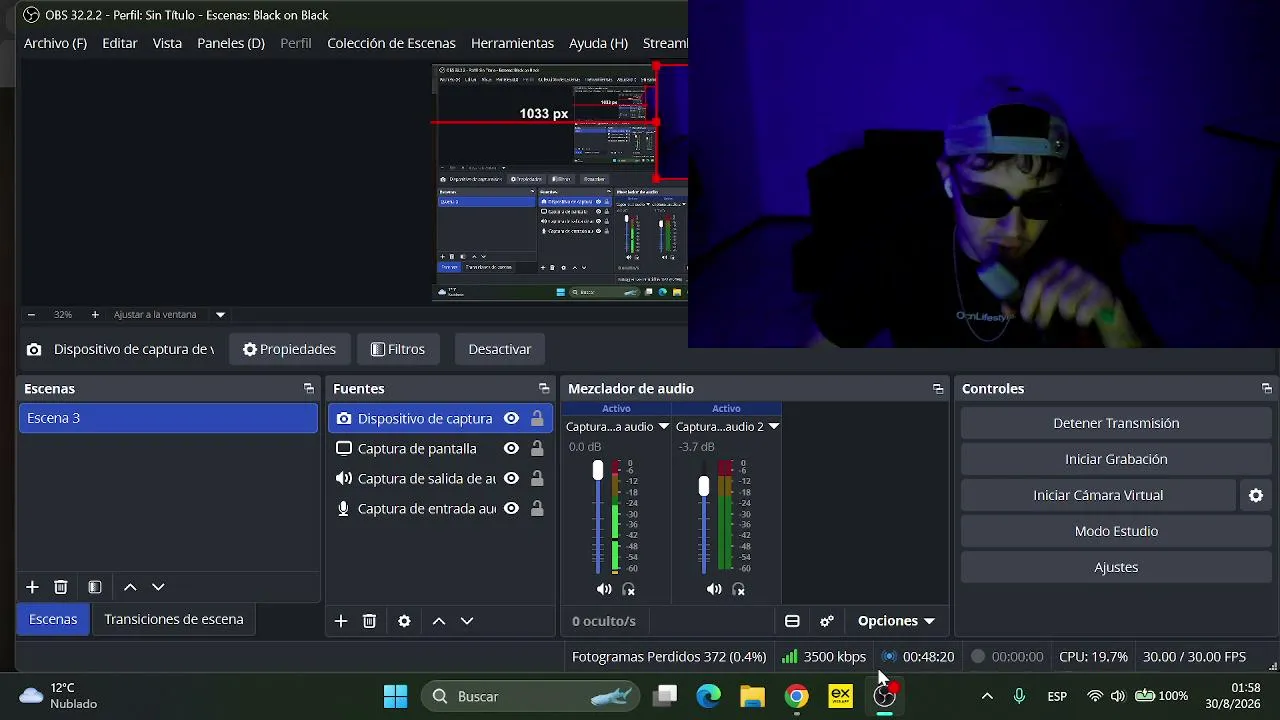
Task: Open Google Chrome from taskbar
Action: (796, 696)
